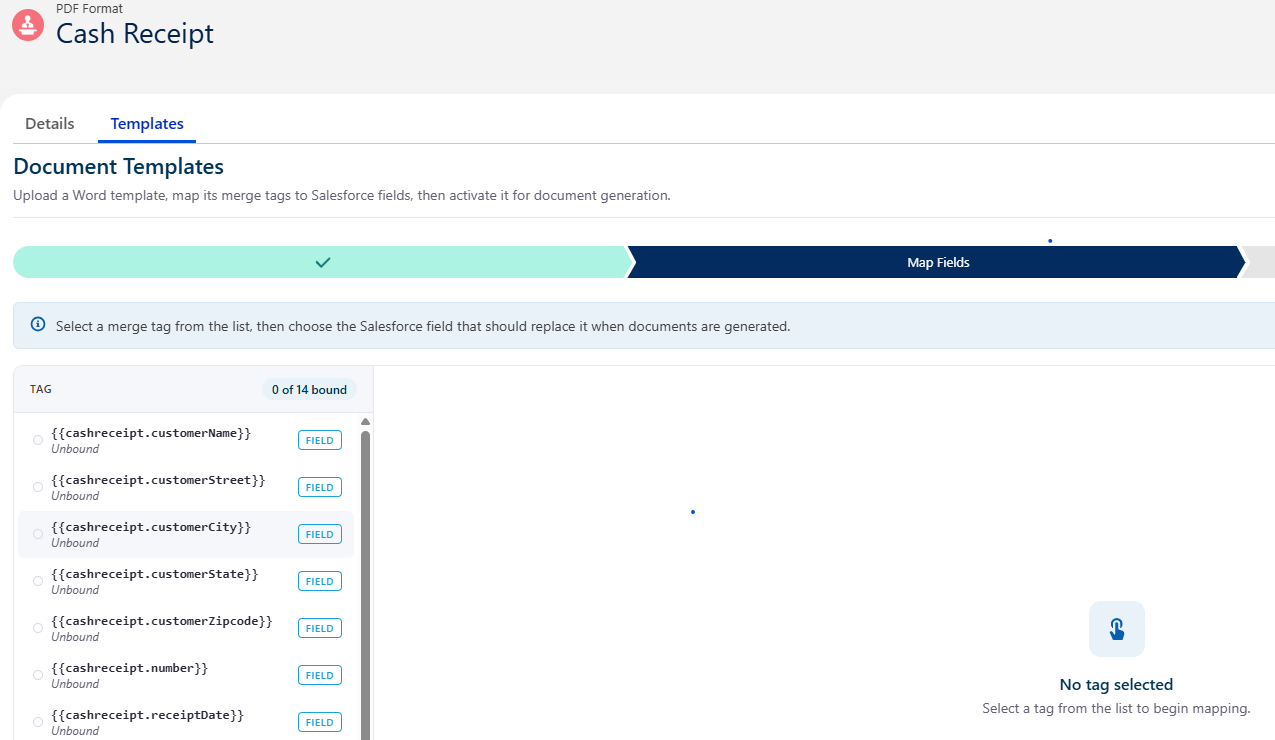Click FIELD badge for customerCity tag

pos(320,534)
